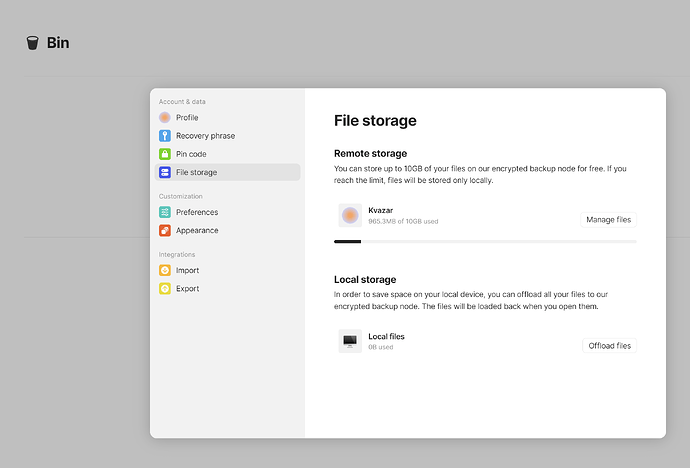
Task: Go to Pin code settings
Action: (x=228, y=154)
